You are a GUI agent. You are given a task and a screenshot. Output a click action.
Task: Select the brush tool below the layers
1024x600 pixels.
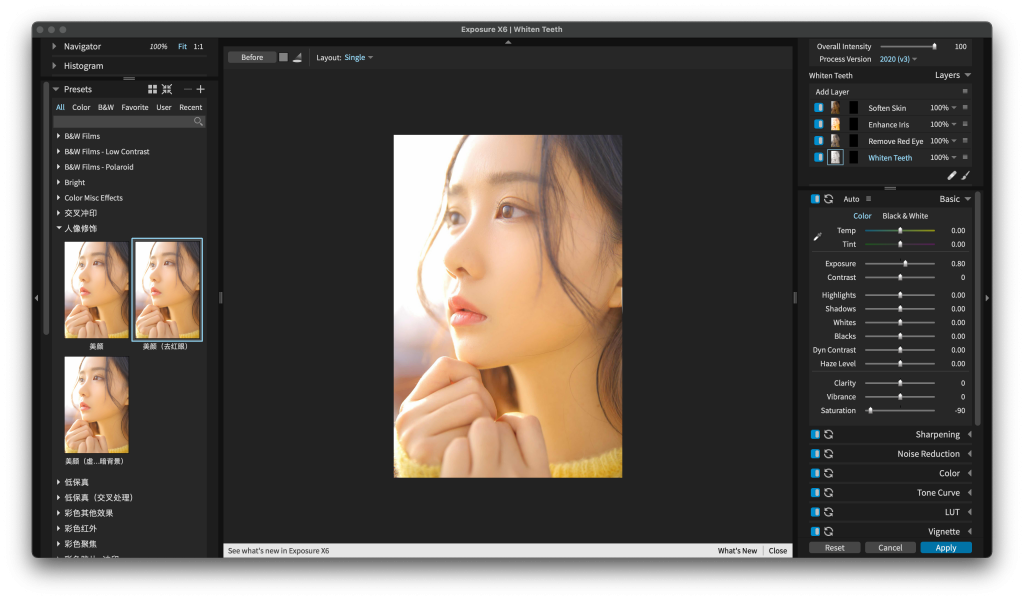(x=965, y=175)
